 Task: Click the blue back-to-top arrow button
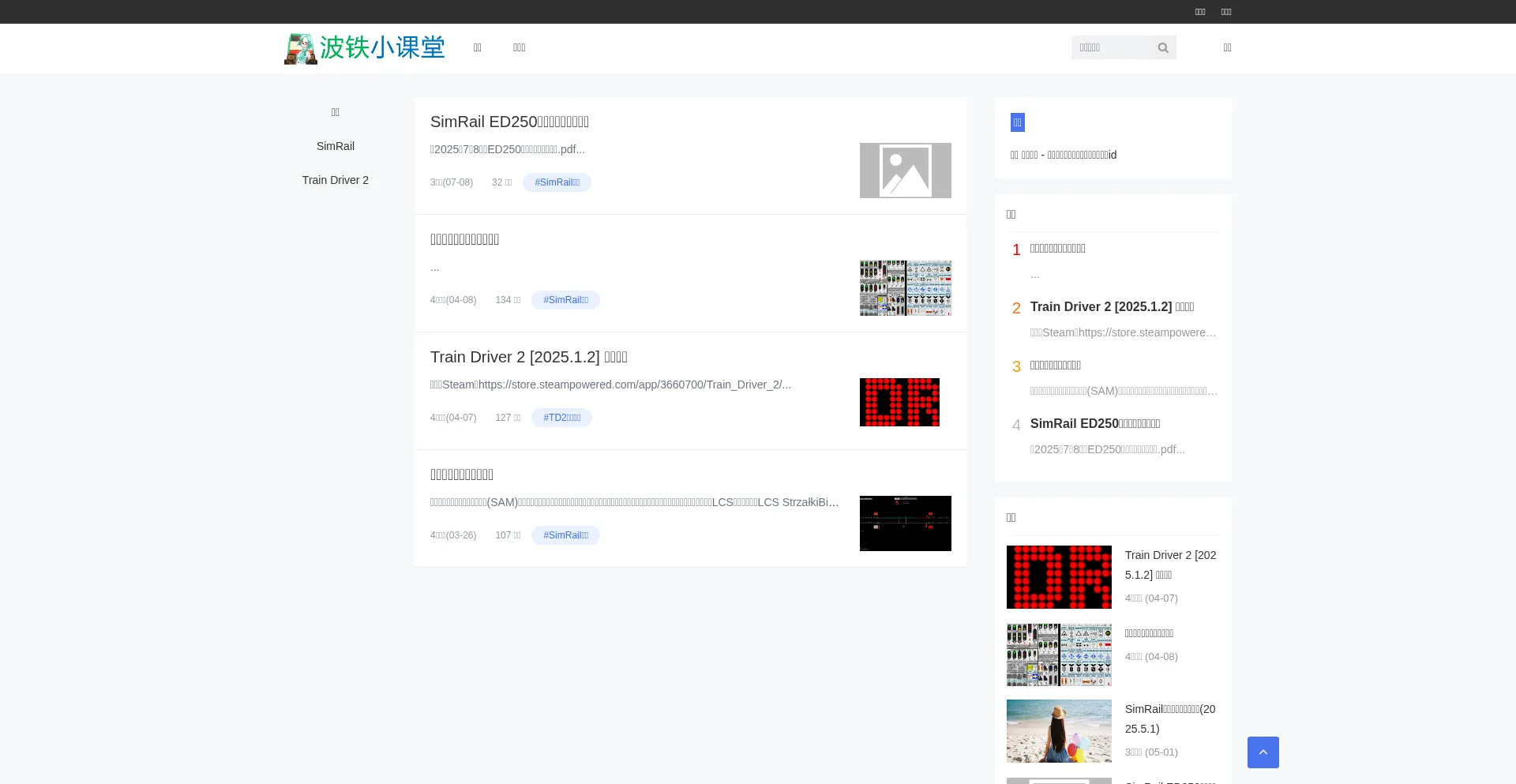(x=1263, y=752)
